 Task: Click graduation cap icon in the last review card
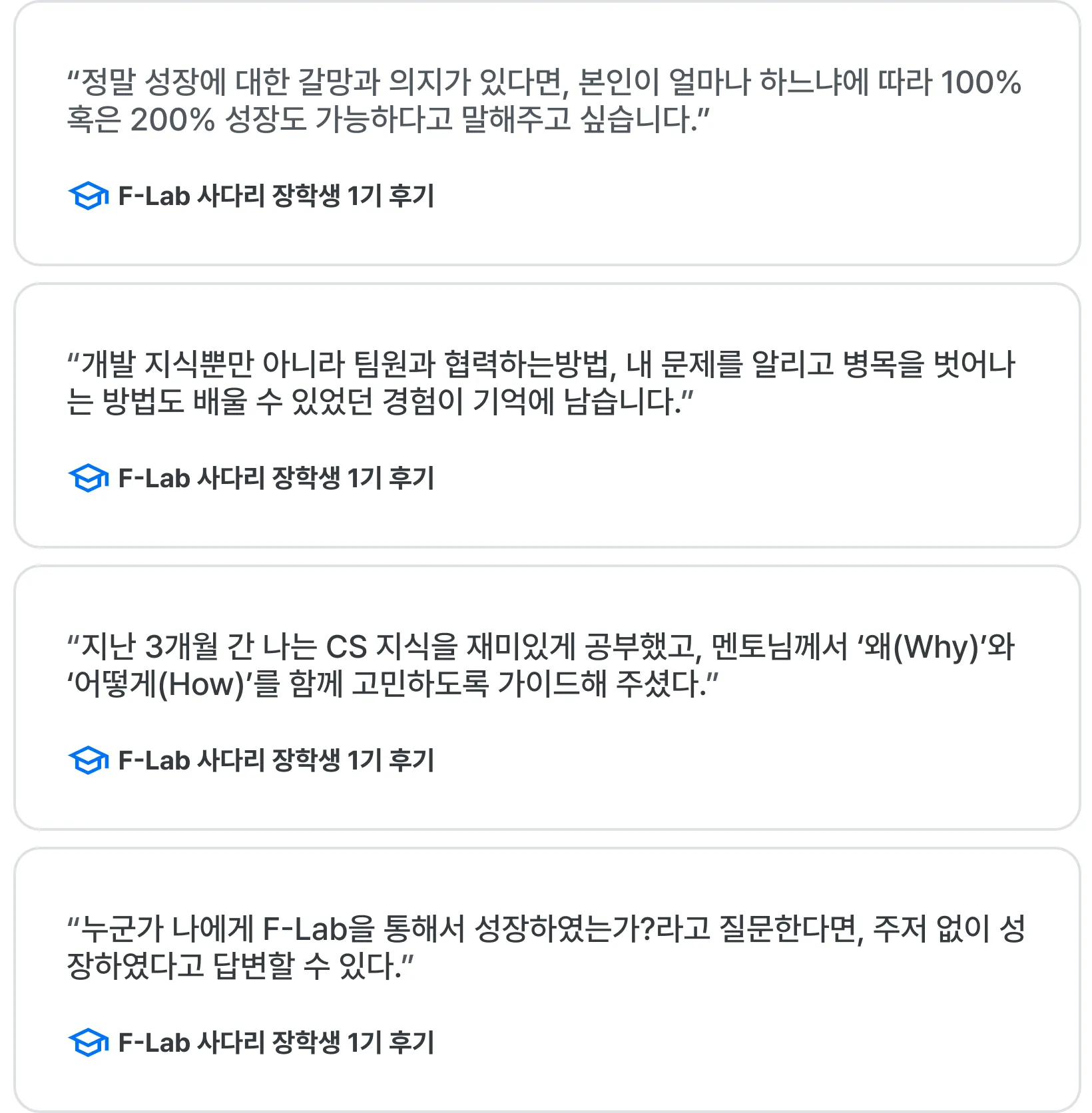[x=89, y=1042]
